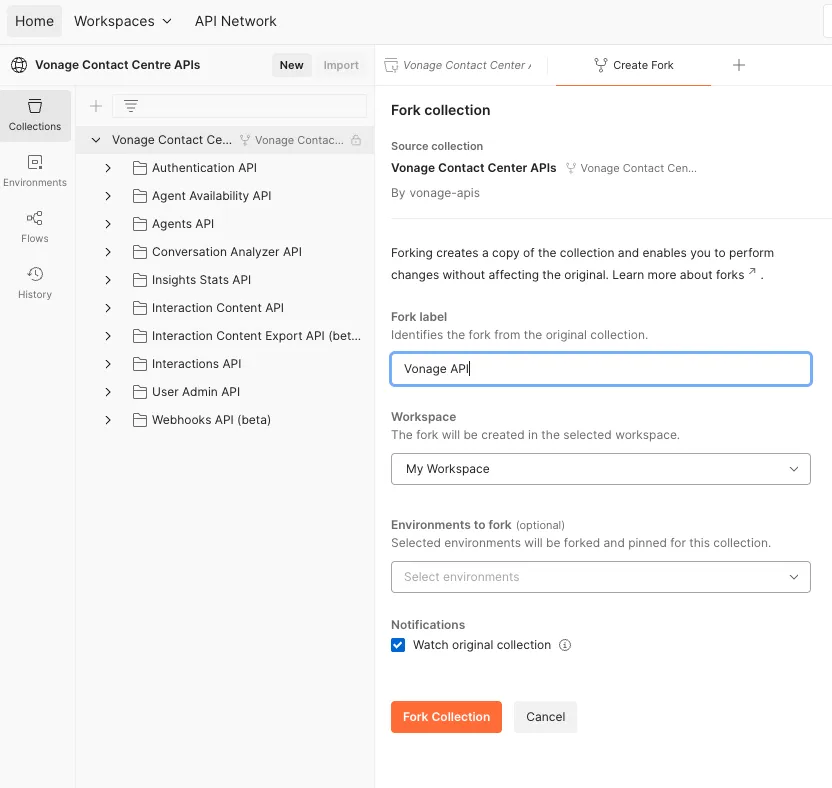Image resolution: width=832 pixels, height=788 pixels.
Task: Expand the Webhooks API (beta) folder
Action: click(x=108, y=420)
